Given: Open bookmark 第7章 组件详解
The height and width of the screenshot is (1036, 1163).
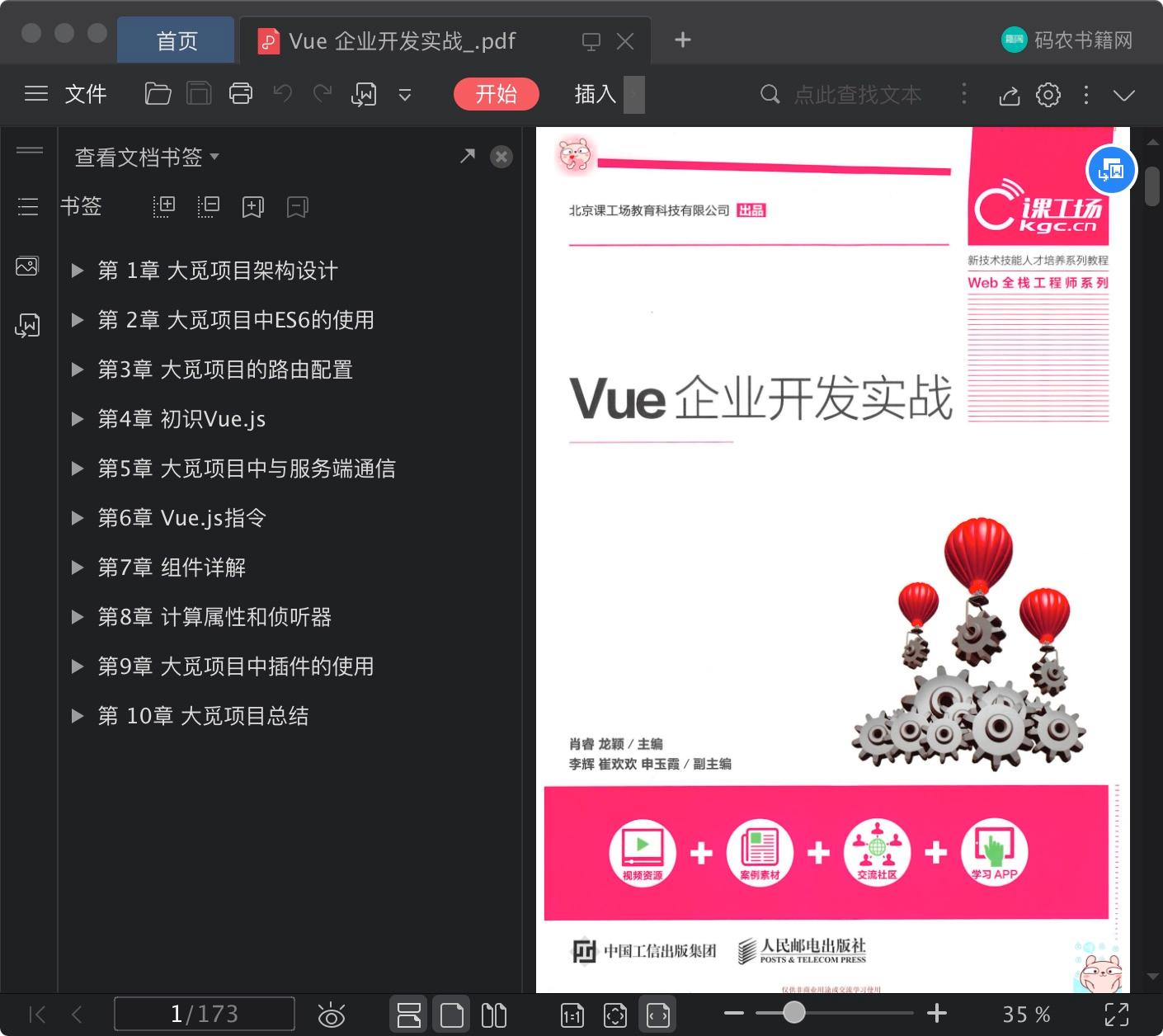Looking at the screenshot, I should coord(172,567).
